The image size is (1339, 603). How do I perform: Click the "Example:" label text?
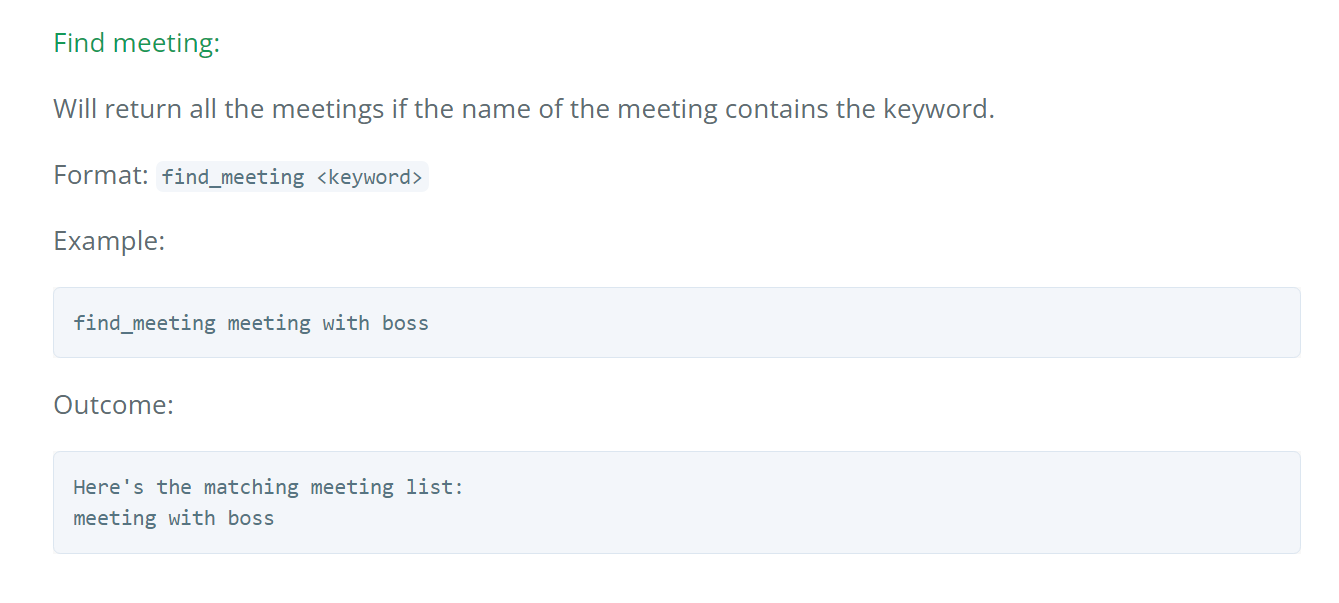[x=109, y=241]
